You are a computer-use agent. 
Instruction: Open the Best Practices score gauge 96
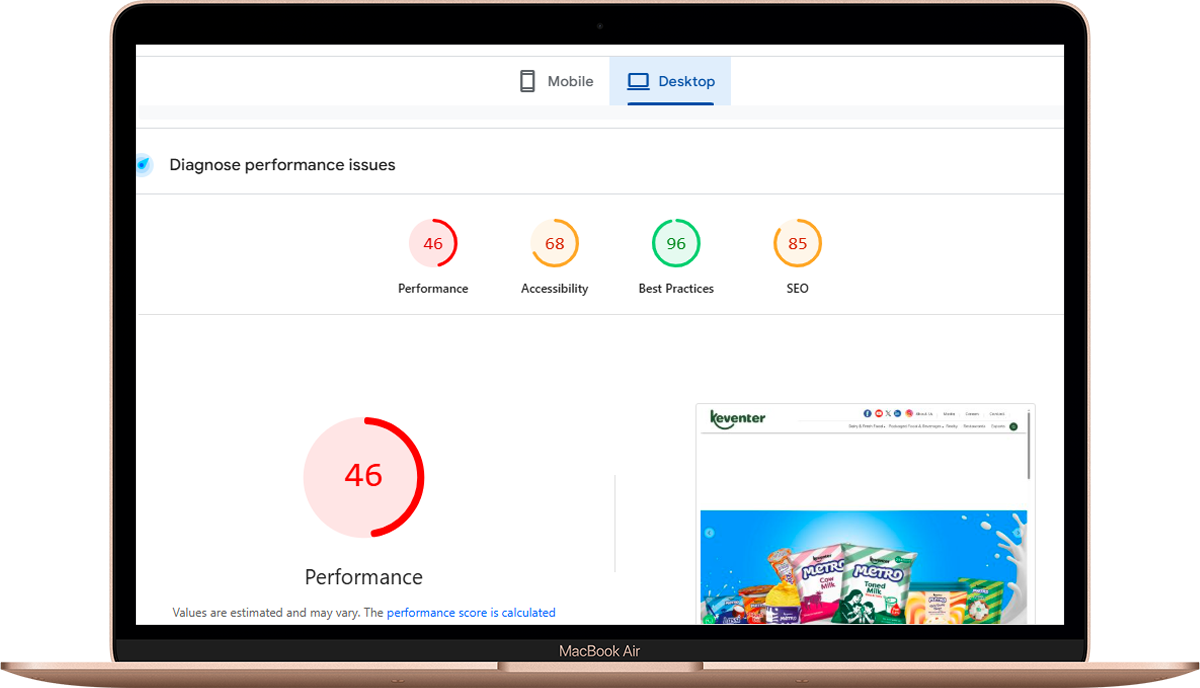(676, 243)
